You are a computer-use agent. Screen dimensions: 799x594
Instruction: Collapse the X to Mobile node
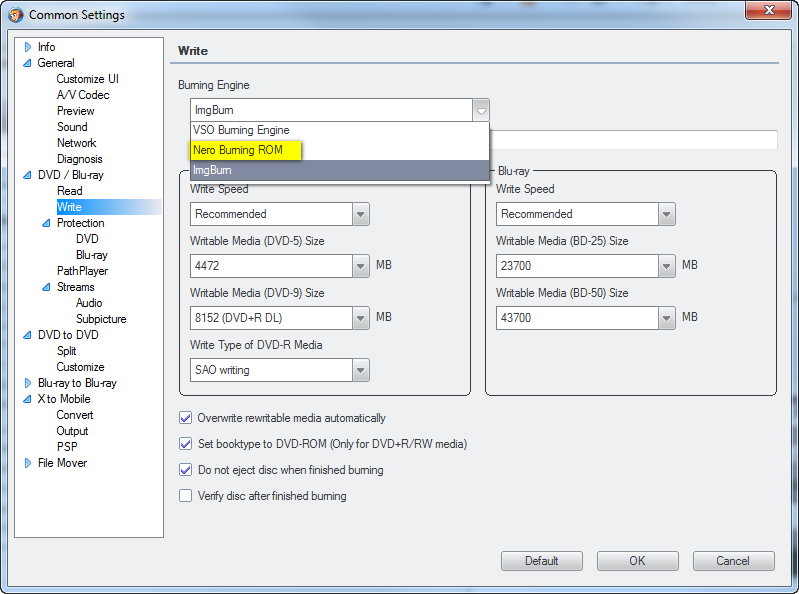[28, 399]
